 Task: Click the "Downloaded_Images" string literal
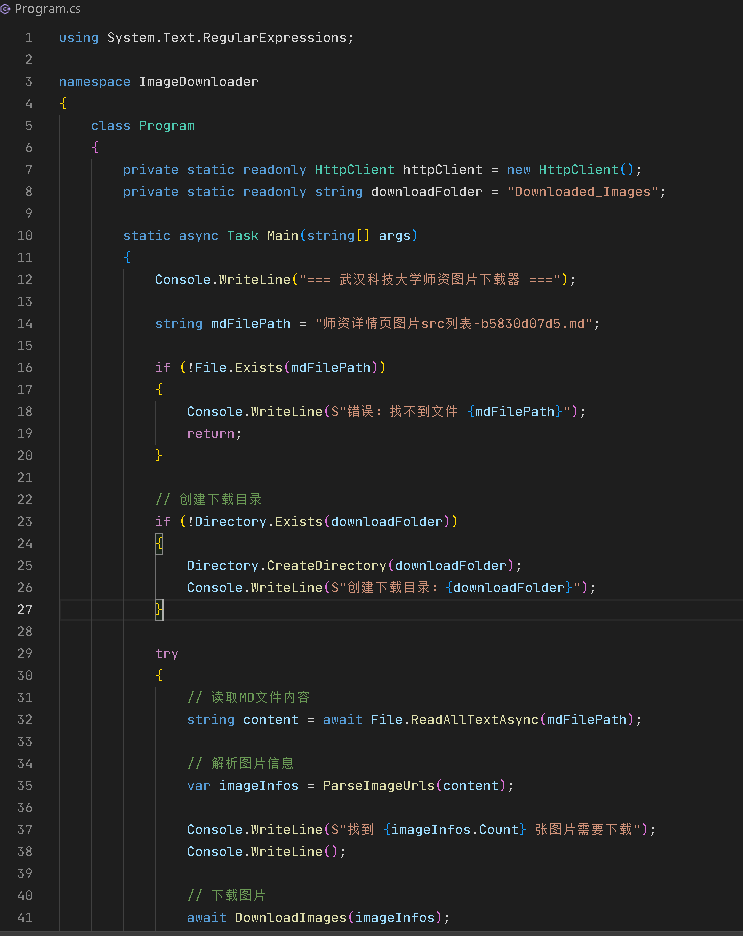583,192
